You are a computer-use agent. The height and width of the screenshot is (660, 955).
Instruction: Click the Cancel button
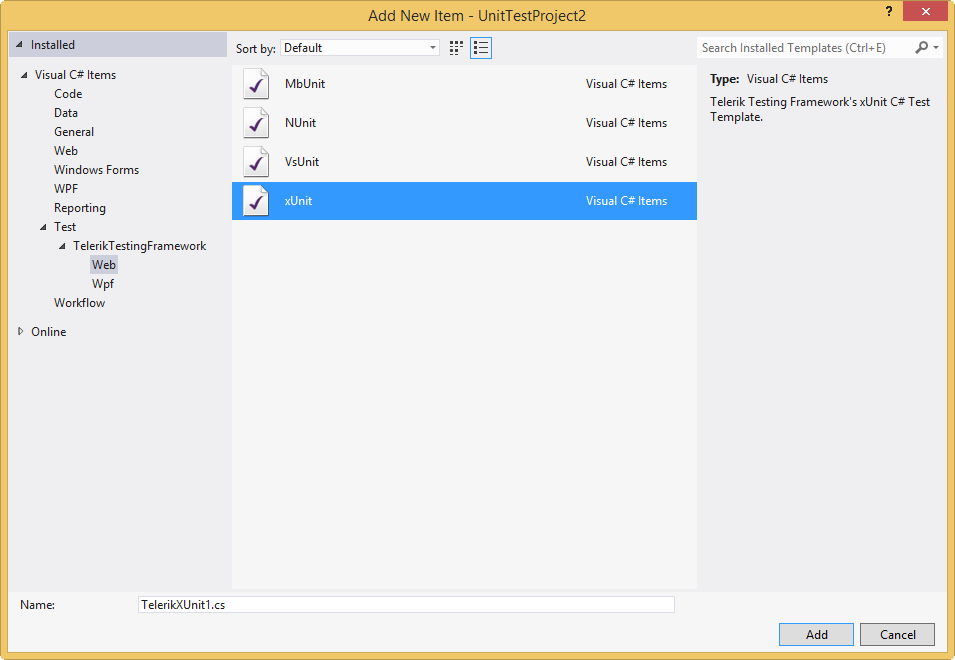coord(898,634)
